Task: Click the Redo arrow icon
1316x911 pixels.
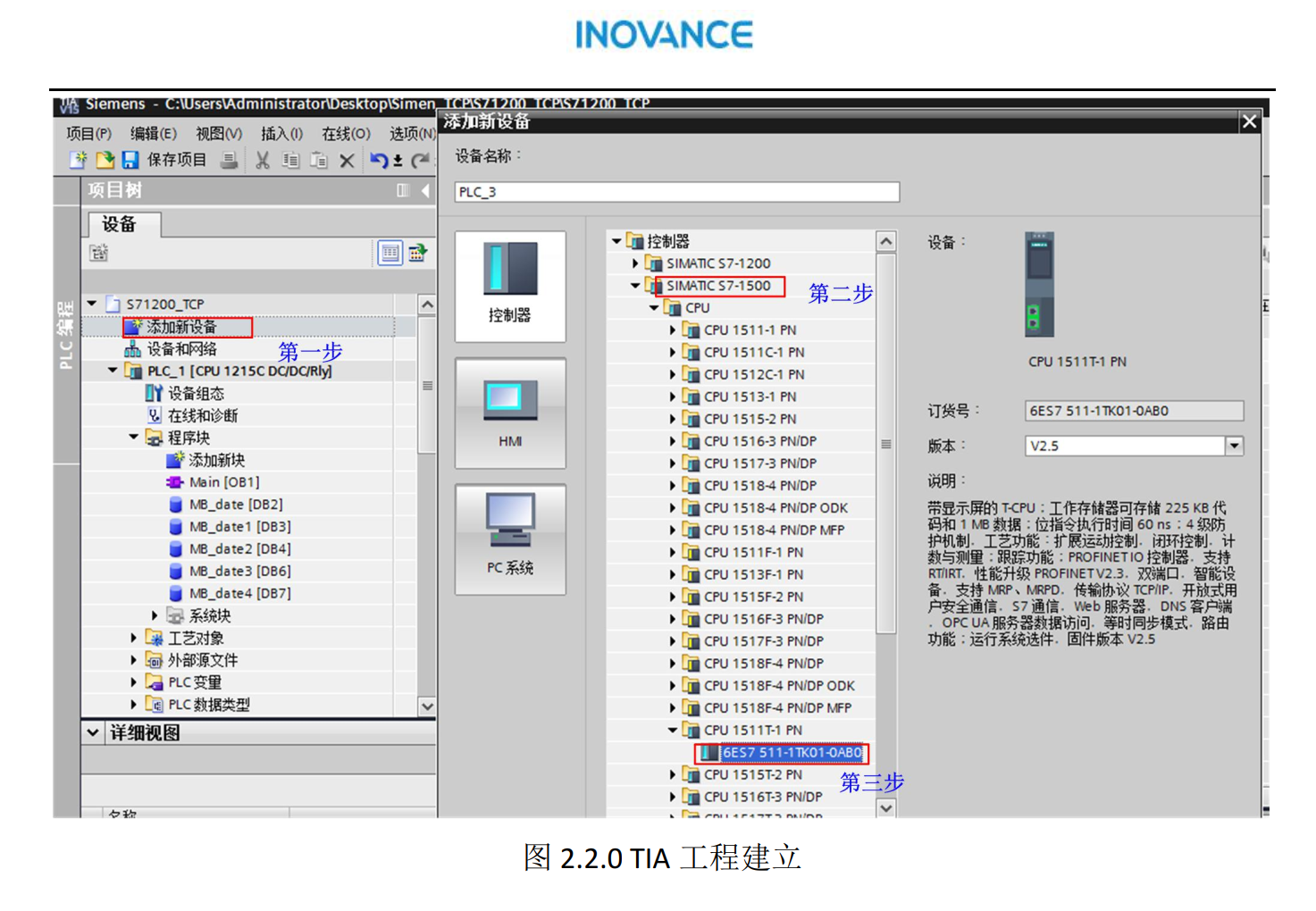Action: [x=420, y=161]
